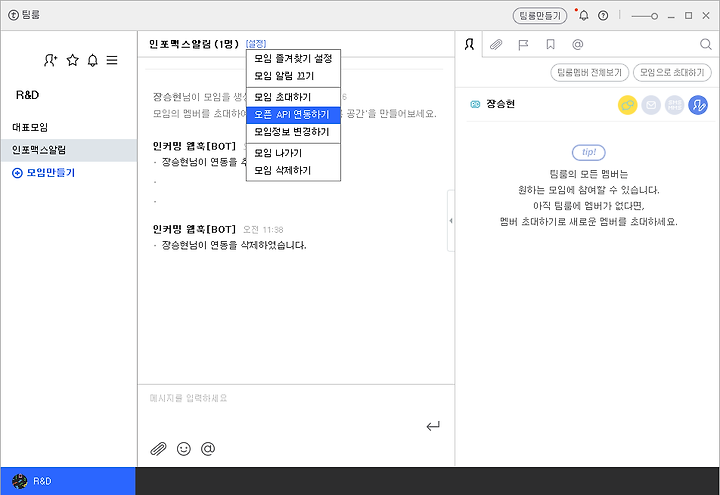The image size is (720, 495).
Task: Switch to the mentions @ tab
Action: click(x=577, y=44)
